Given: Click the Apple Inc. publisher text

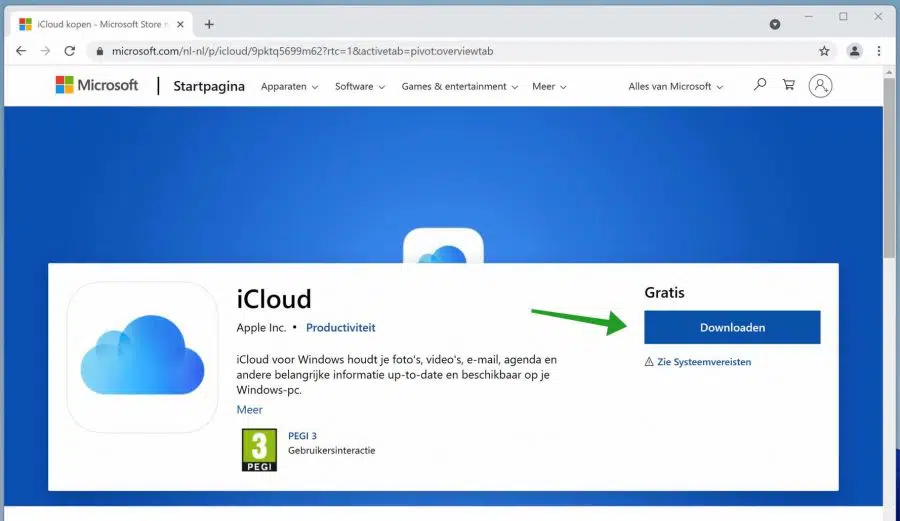Looking at the screenshot, I should [x=261, y=328].
